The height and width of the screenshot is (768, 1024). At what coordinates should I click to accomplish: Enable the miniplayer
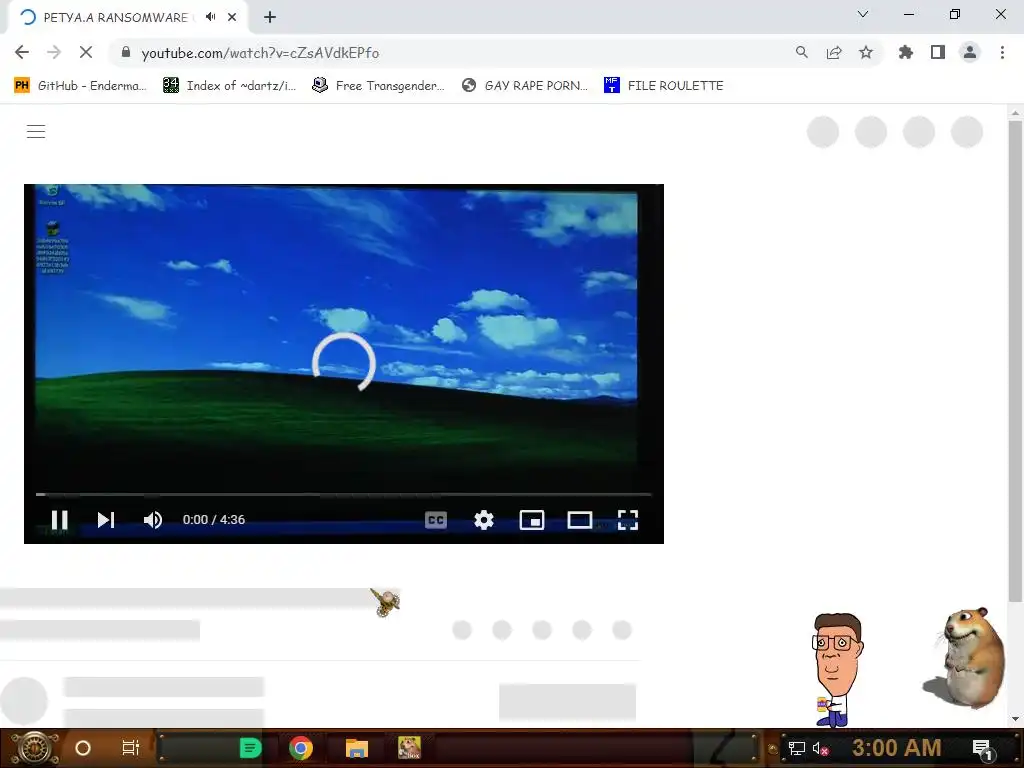tap(532, 520)
